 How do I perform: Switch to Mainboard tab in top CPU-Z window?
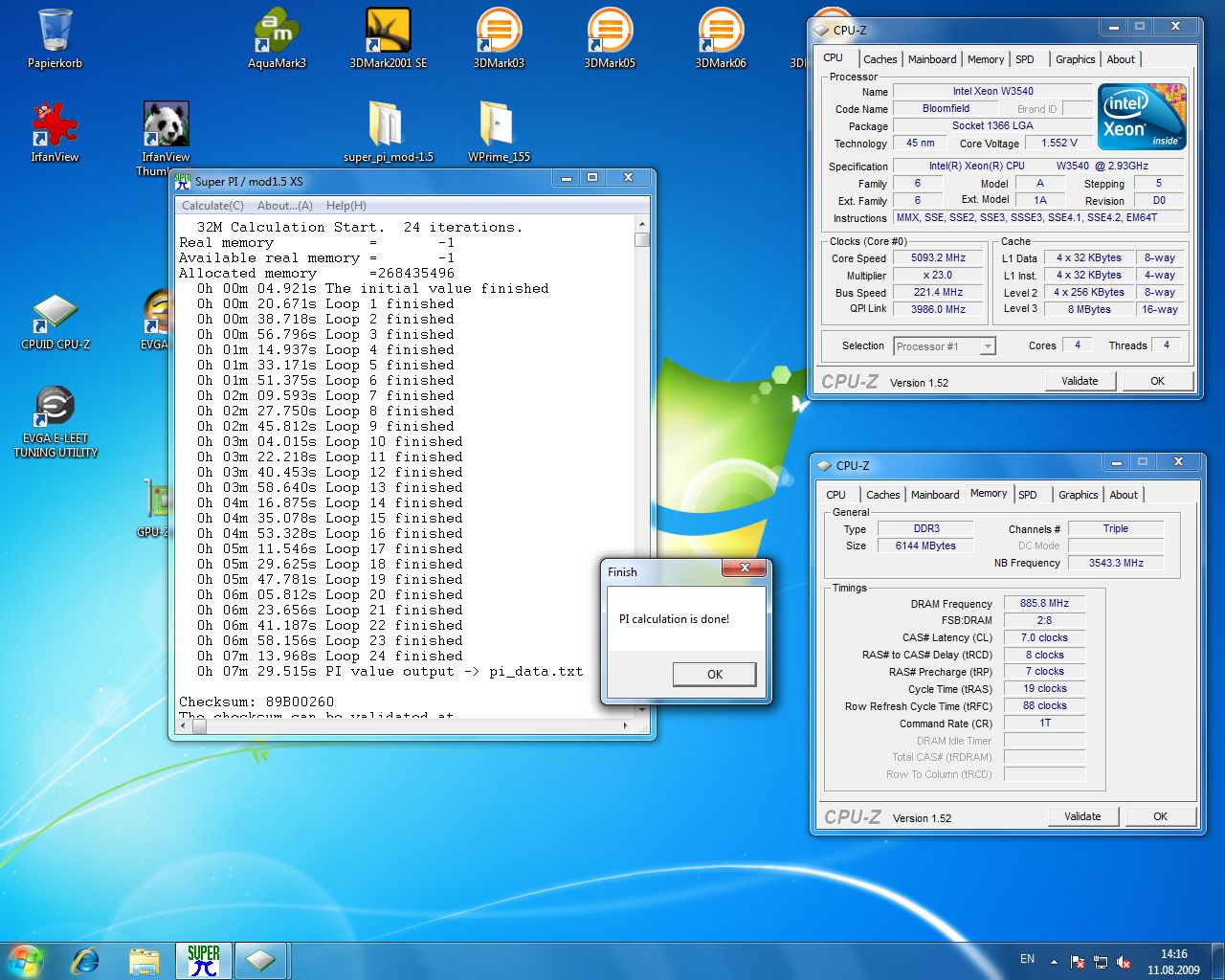[932, 59]
